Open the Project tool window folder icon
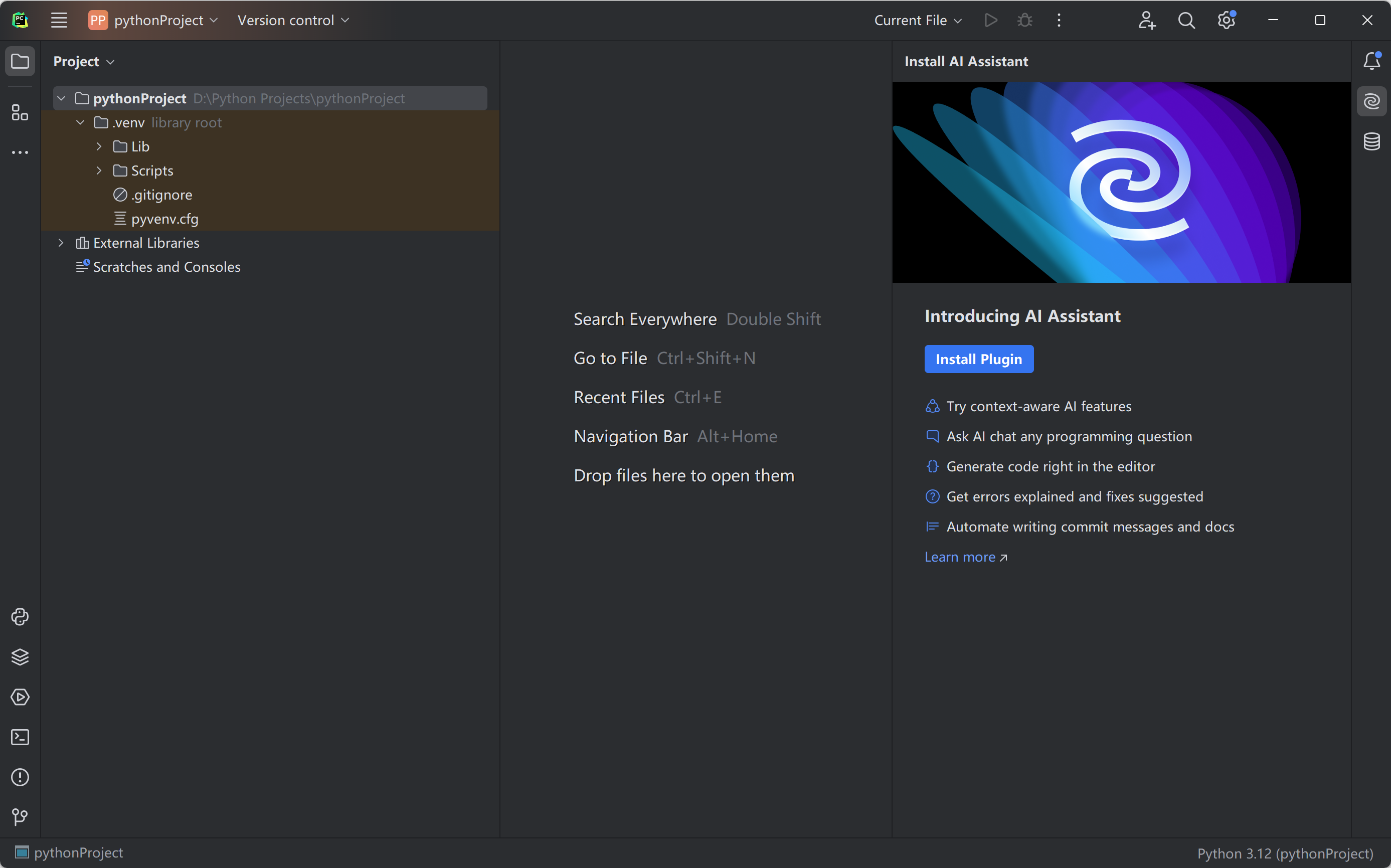 (x=20, y=61)
